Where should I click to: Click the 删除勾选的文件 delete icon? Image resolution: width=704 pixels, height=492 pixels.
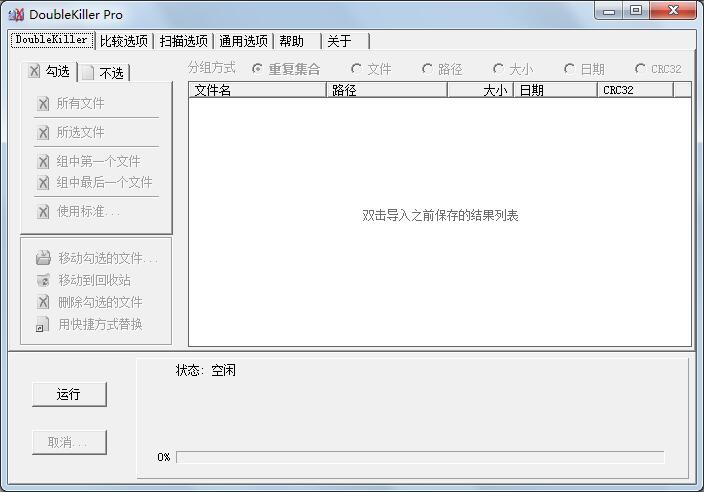tap(43, 302)
